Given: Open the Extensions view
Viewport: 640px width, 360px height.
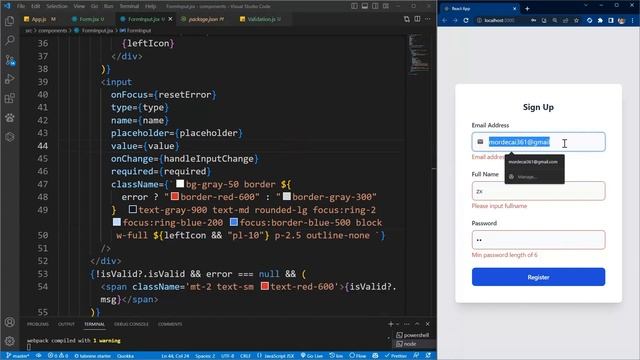Looking at the screenshot, I should tap(10, 98).
